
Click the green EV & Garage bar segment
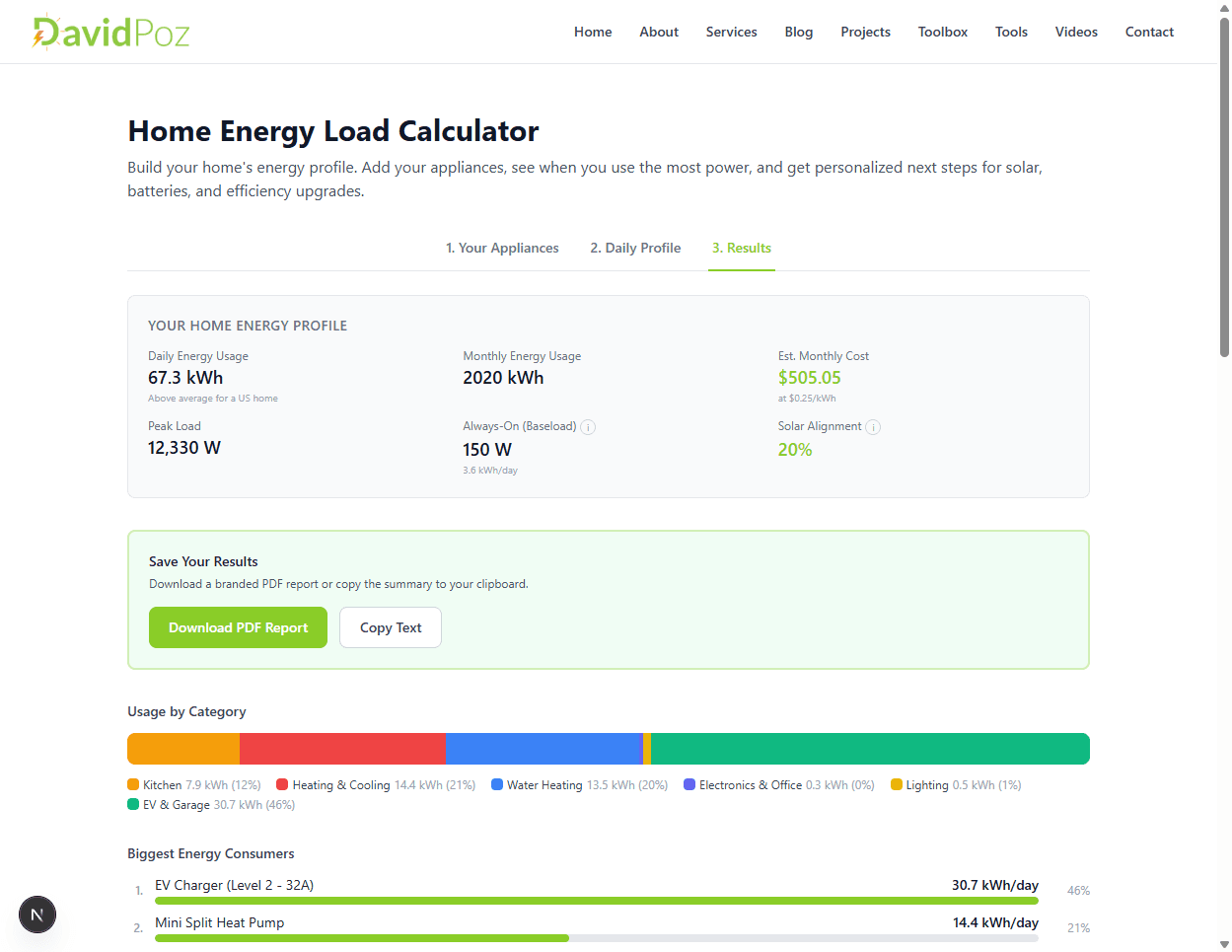click(868, 749)
